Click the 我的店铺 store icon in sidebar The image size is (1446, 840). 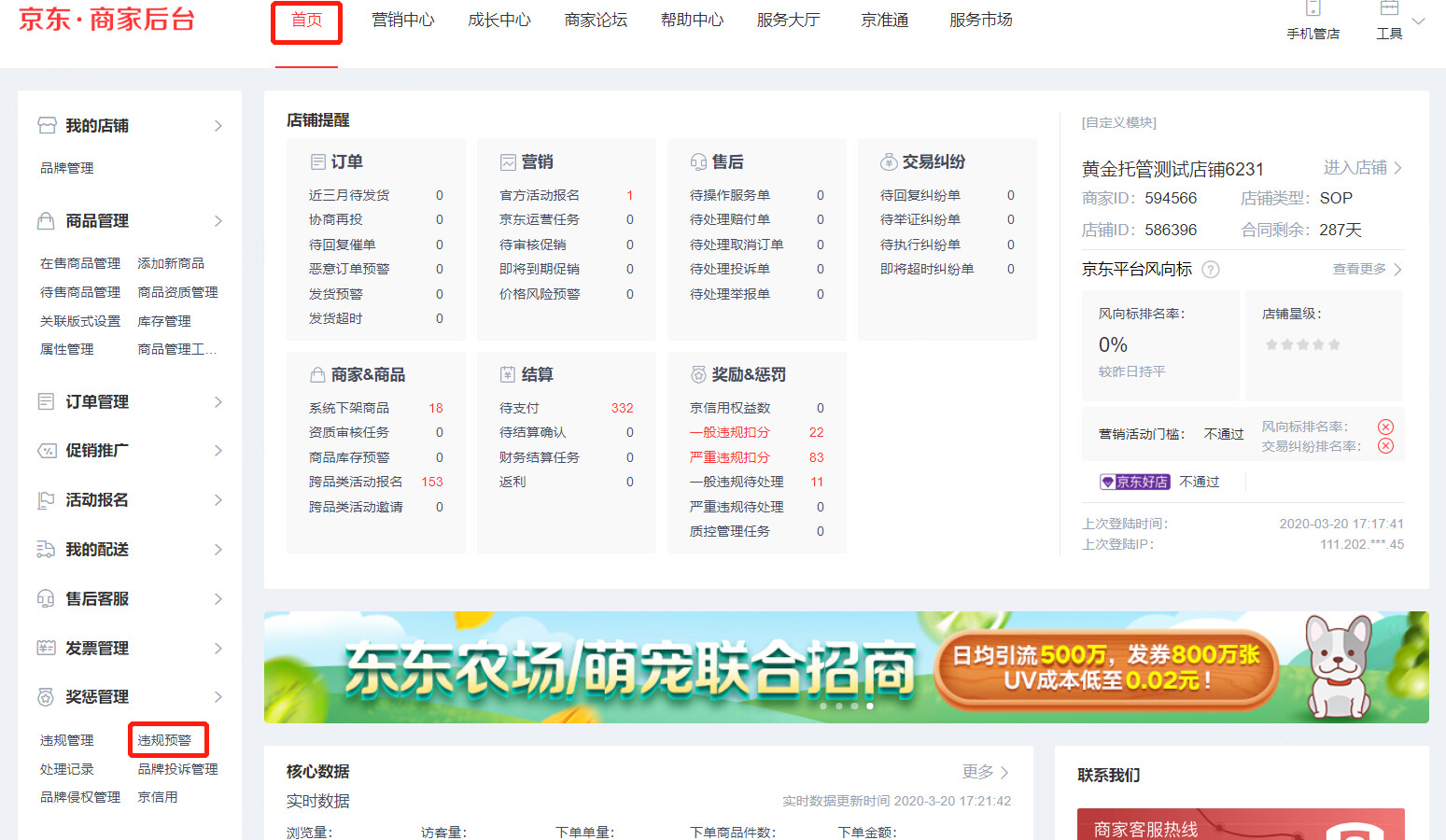[47, 125]
